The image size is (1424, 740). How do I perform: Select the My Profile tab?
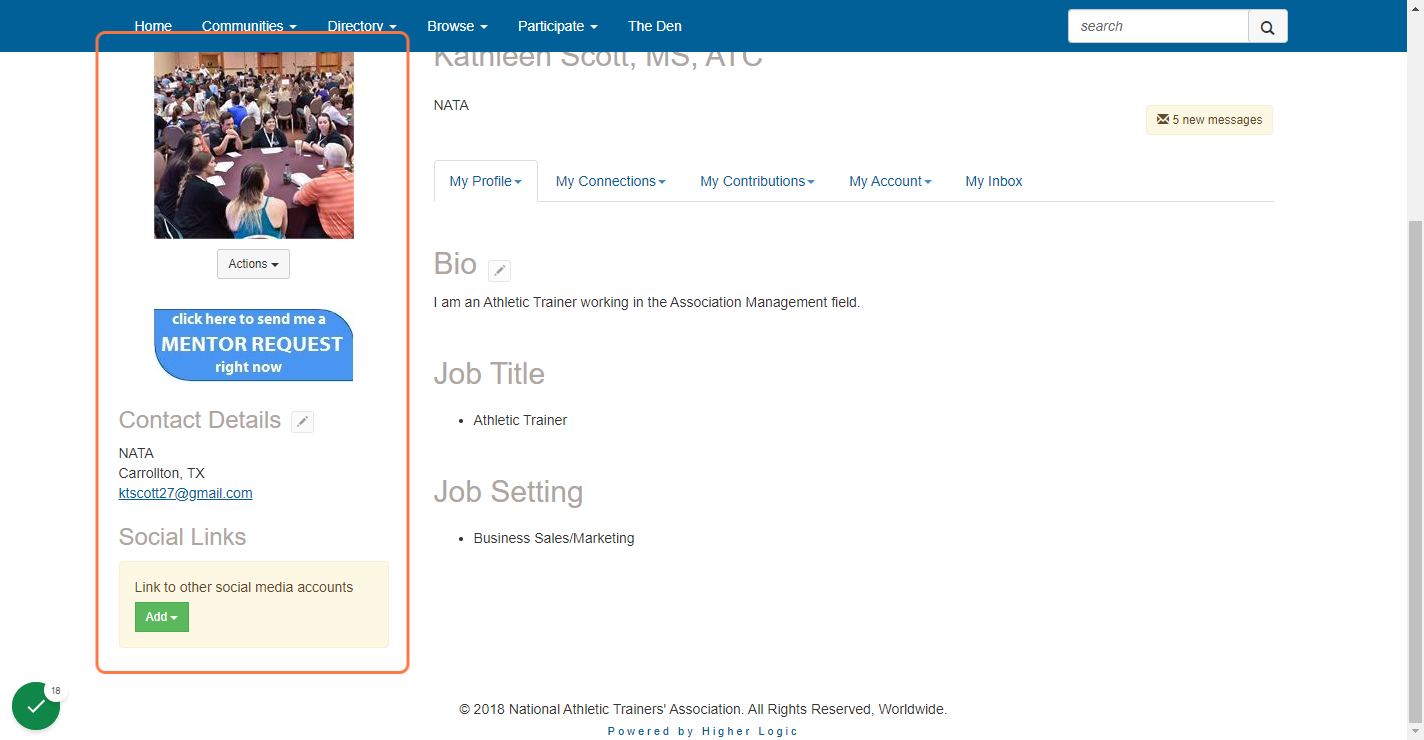point(486,181)
